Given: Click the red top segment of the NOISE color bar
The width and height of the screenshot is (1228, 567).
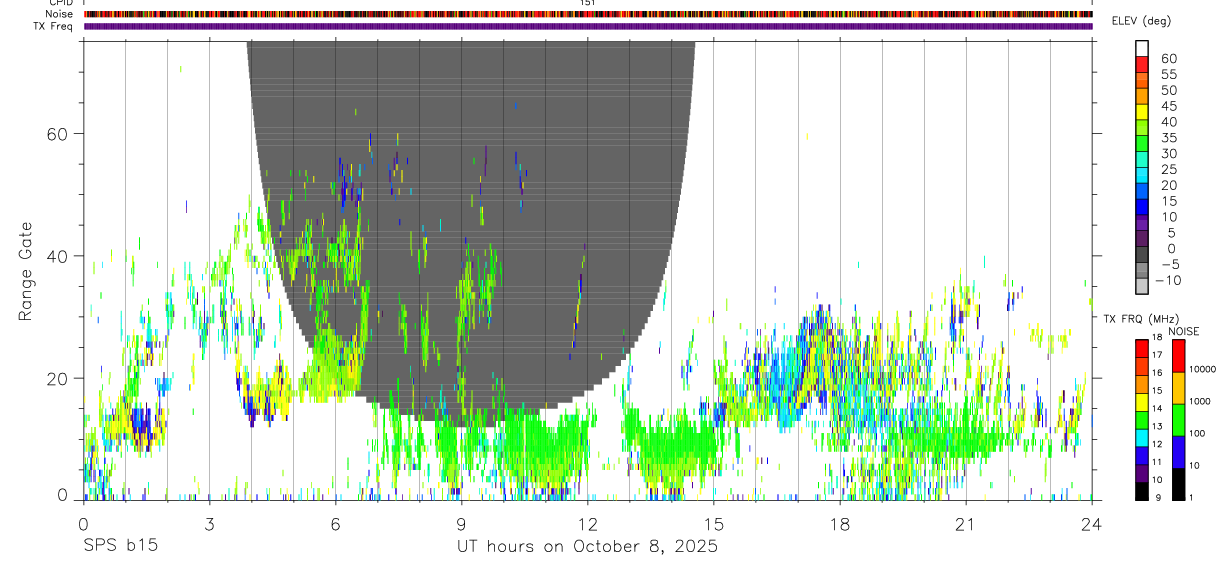Looking at the screenshot, I should [x=1177, y=356].
